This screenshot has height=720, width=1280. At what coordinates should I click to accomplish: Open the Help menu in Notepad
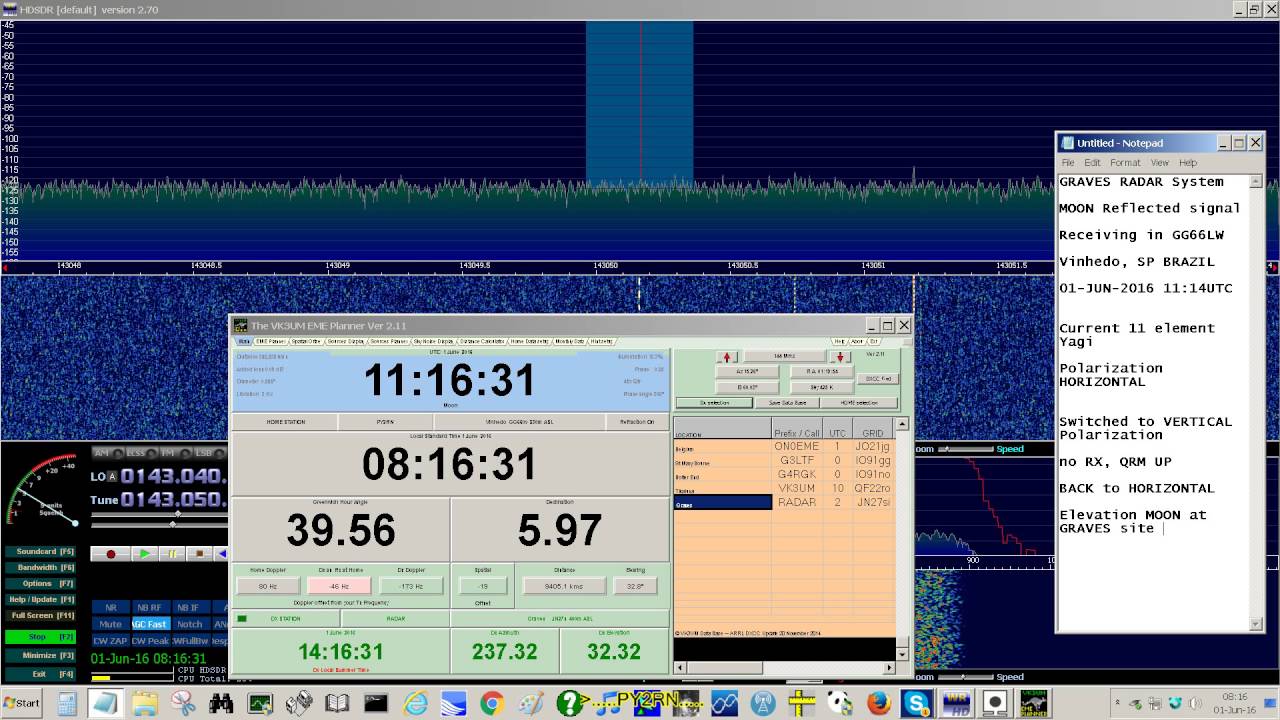(1188, 162)
